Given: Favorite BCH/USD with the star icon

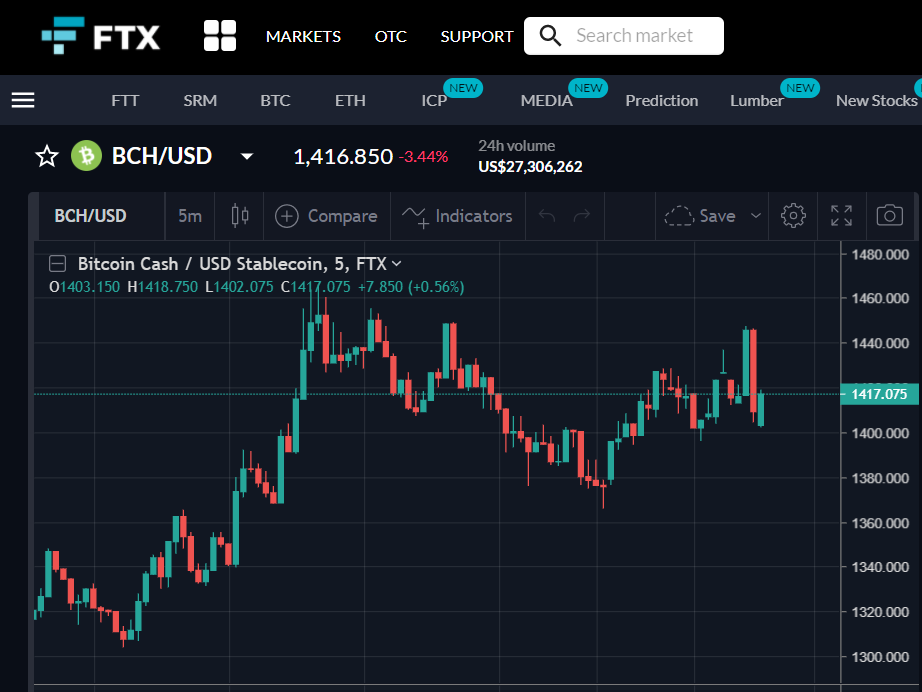Looking at the screenshot, I should coord(47,156).
